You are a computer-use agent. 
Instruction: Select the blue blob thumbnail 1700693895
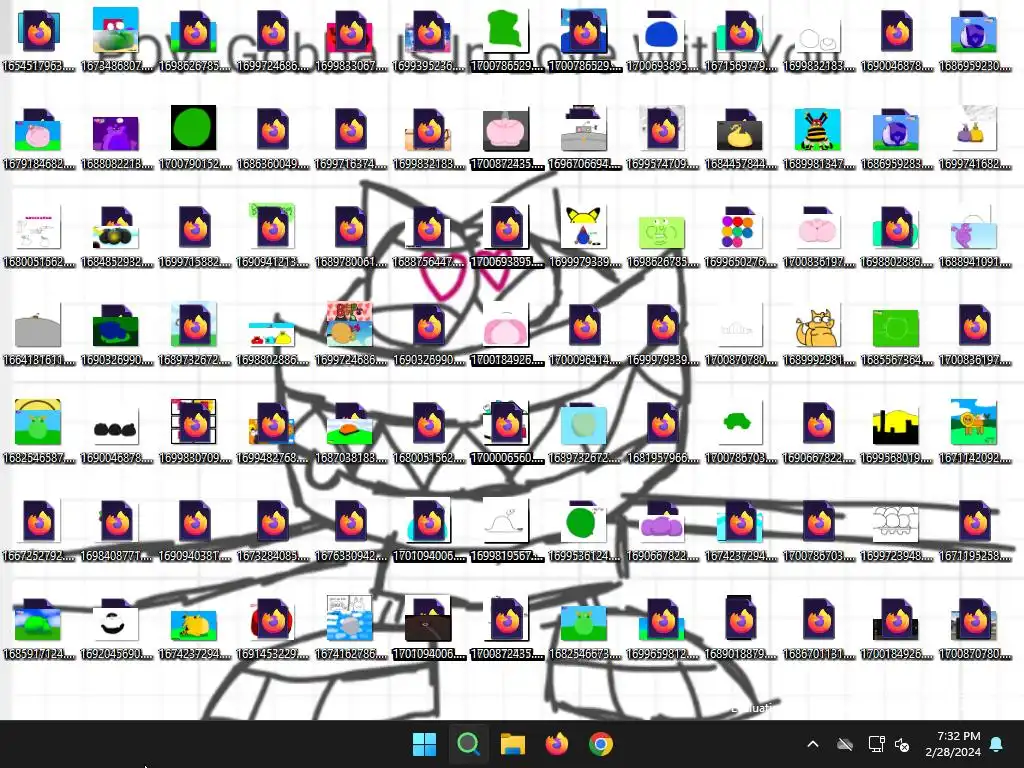[x=663, y=31]
